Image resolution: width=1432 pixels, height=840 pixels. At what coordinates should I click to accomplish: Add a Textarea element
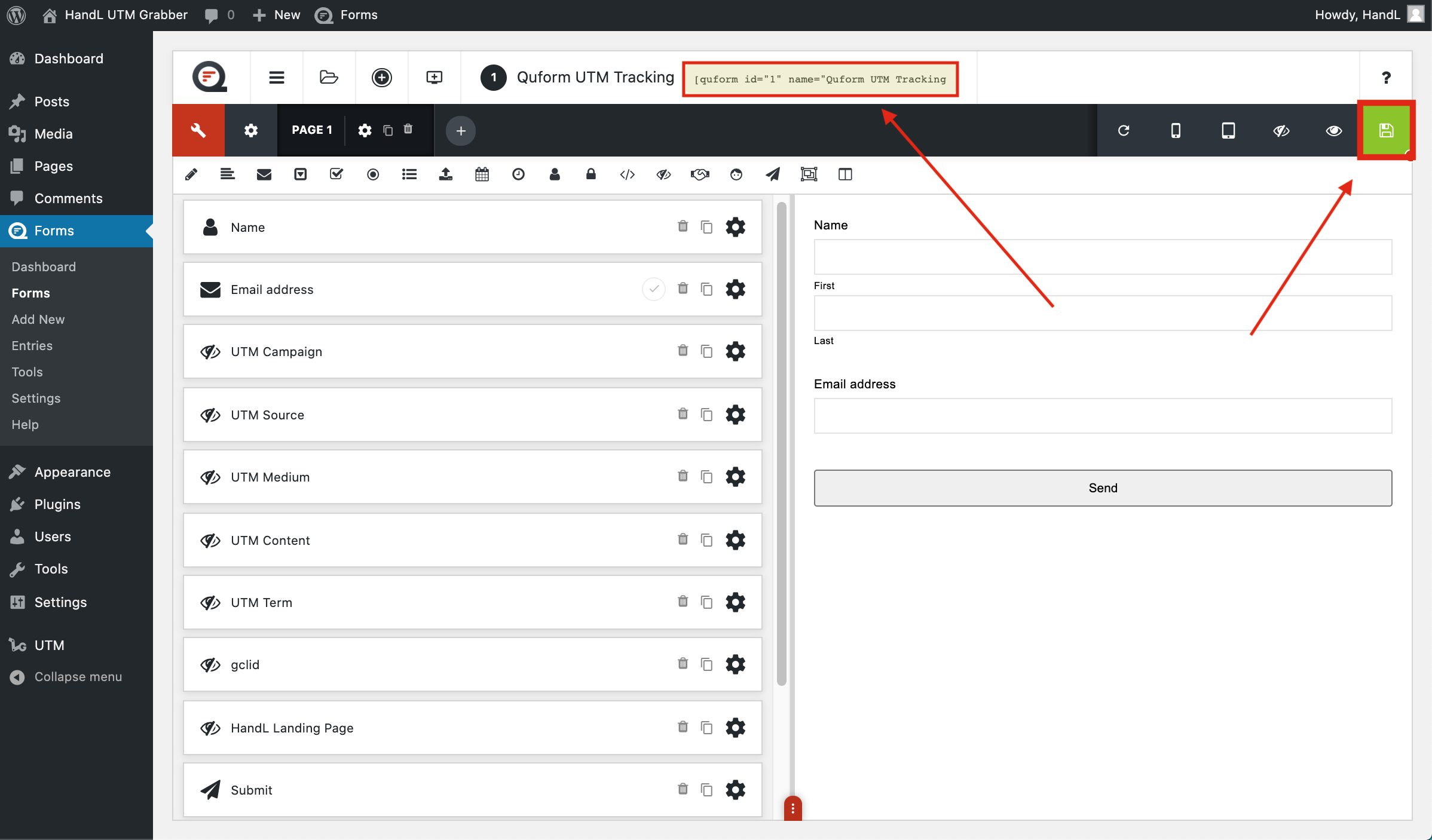click(227, 174)
